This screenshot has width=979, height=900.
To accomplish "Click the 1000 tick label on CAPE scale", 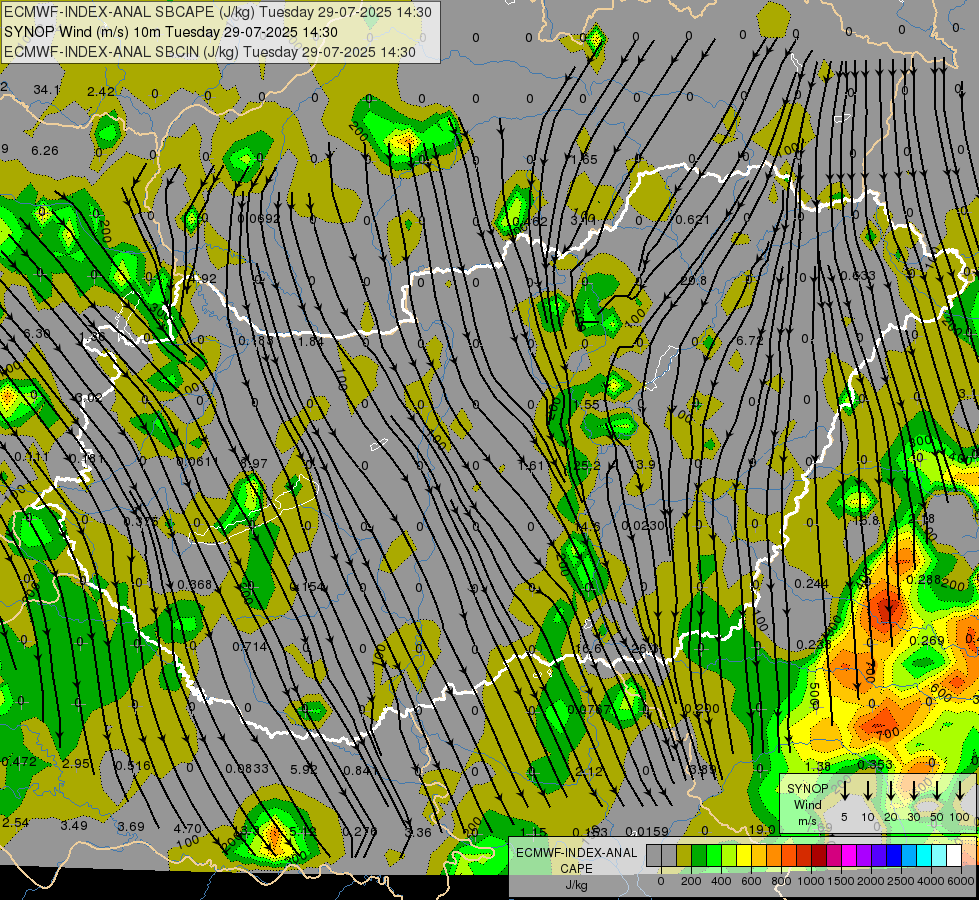I will click(811, 881).
